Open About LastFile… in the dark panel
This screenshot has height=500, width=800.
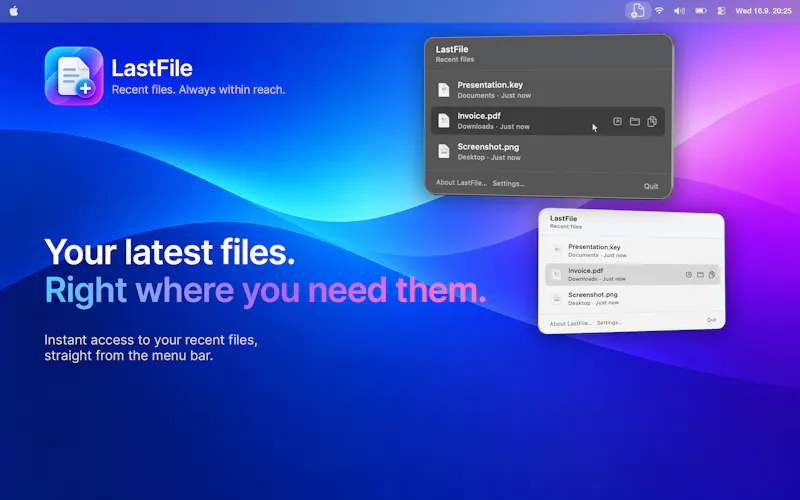(461, 183)
